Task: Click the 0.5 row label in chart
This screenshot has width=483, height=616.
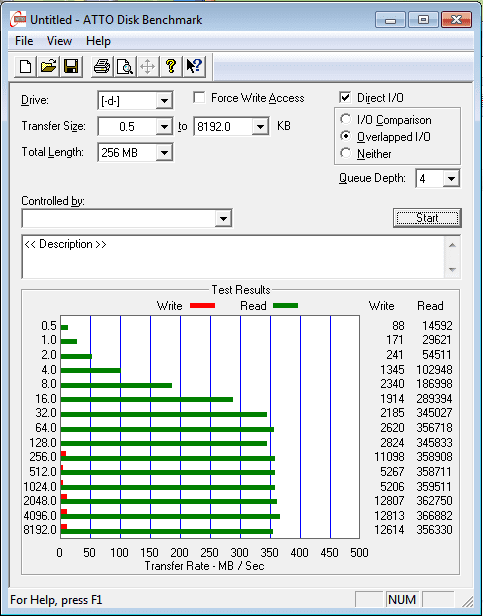Action: coord(49,326)
